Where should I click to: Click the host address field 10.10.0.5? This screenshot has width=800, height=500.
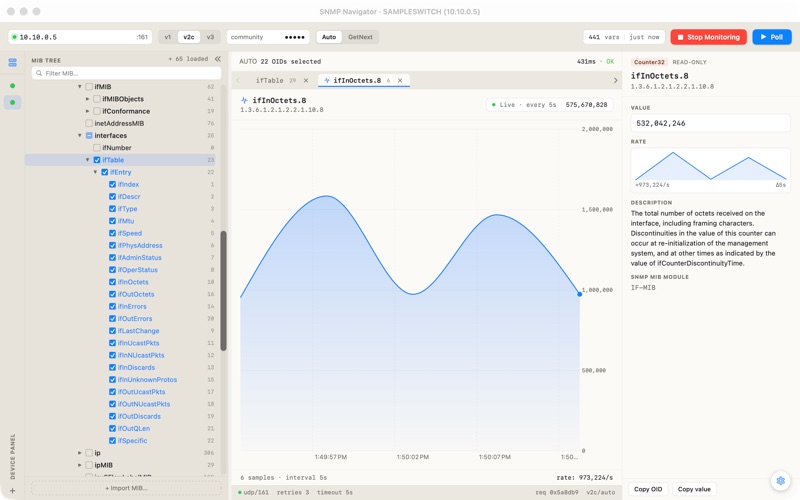[x=80, y=37]
